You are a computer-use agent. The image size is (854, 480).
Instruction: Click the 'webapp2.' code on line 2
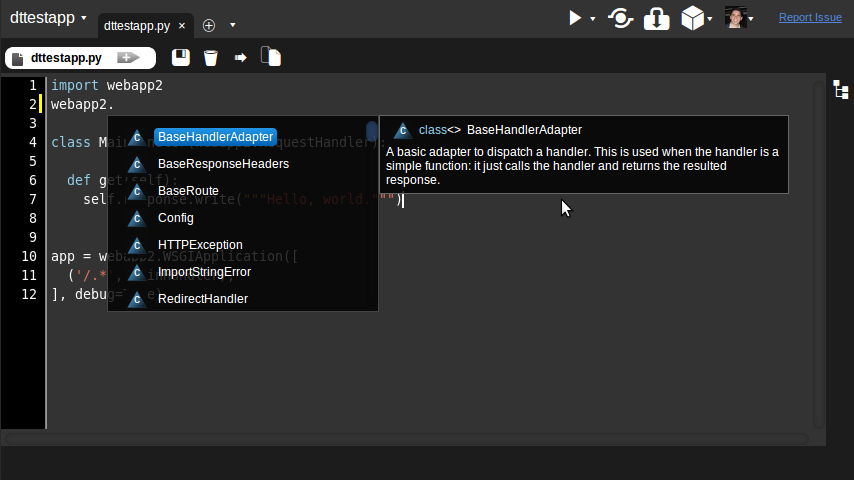[x=82, y=105]
